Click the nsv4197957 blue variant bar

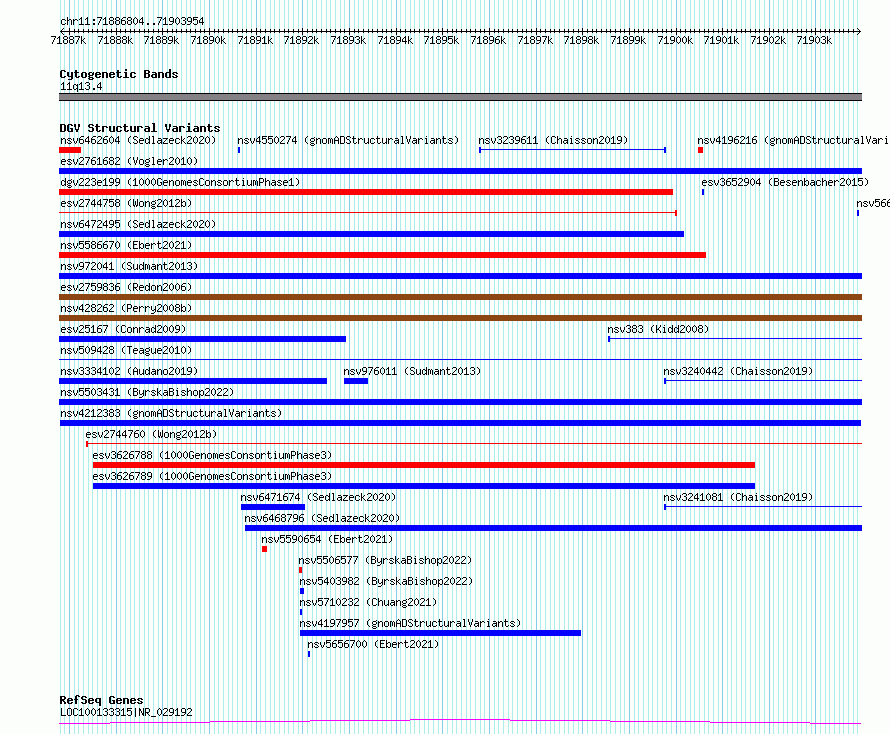pyautogui.click(x=440, y=633)
